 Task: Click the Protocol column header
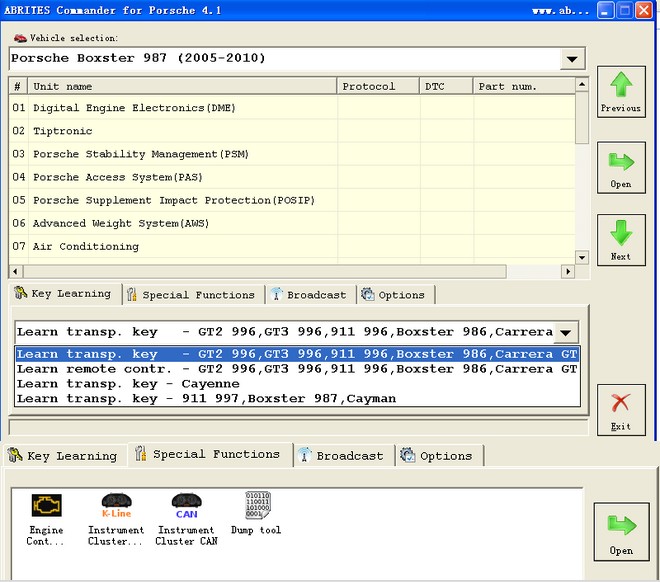377,87
